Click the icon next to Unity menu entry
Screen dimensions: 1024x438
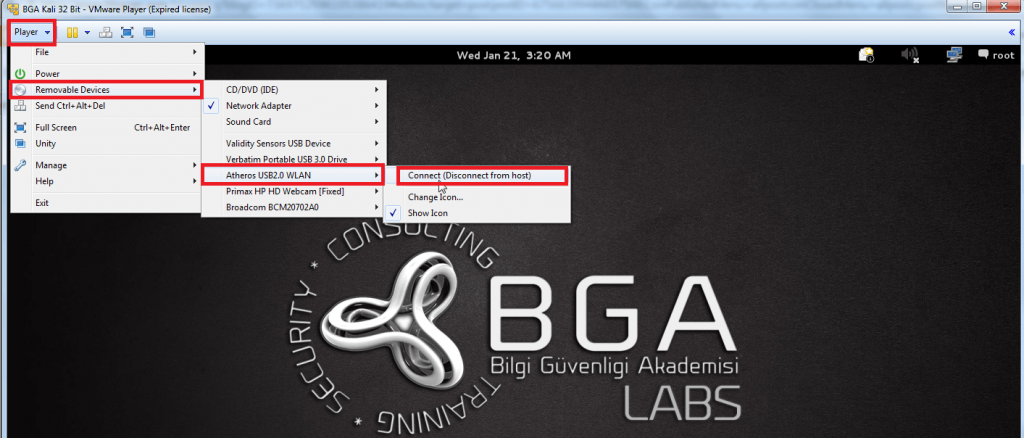20,144
